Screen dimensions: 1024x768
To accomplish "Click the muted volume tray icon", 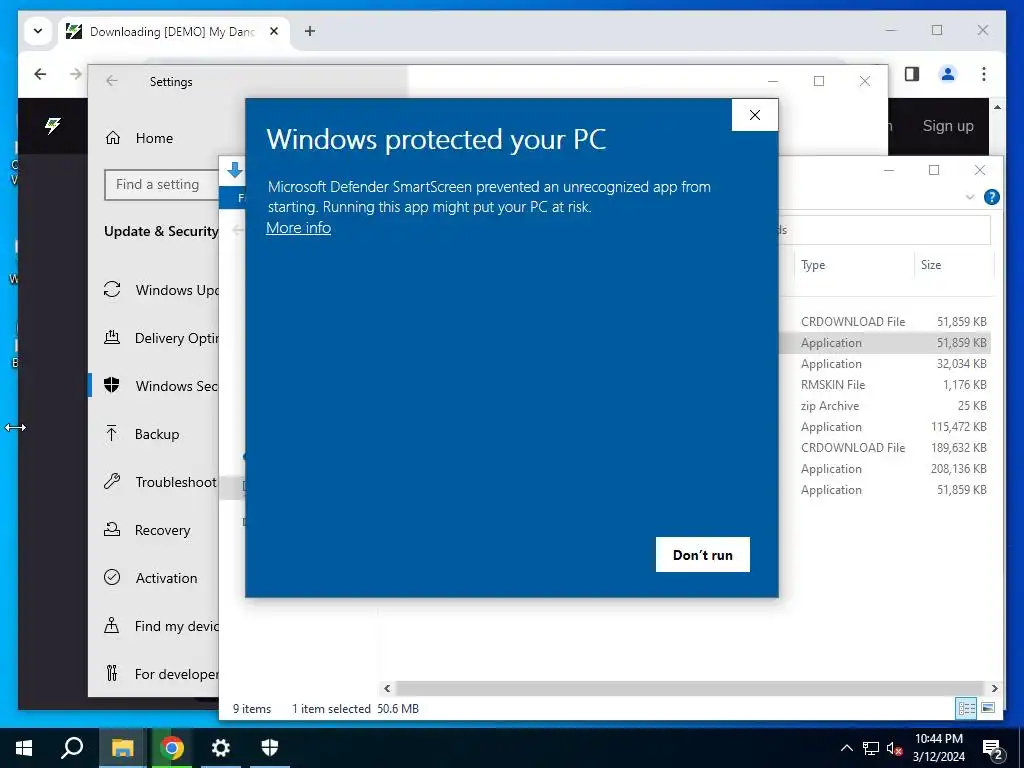I will click(894, 748).
